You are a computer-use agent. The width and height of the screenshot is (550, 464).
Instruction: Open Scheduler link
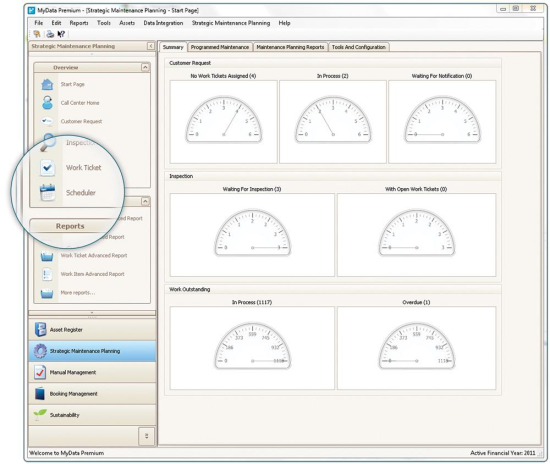81,193
